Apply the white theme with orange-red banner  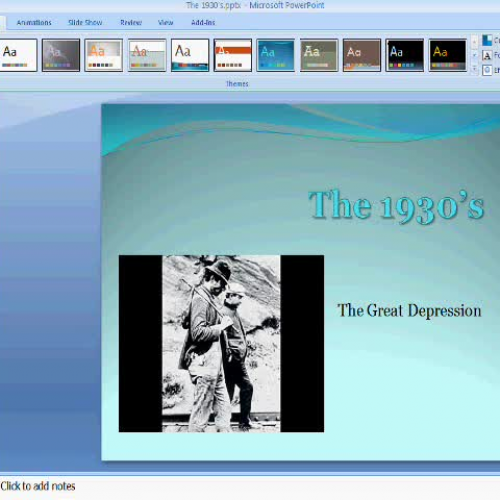point(233,55)
